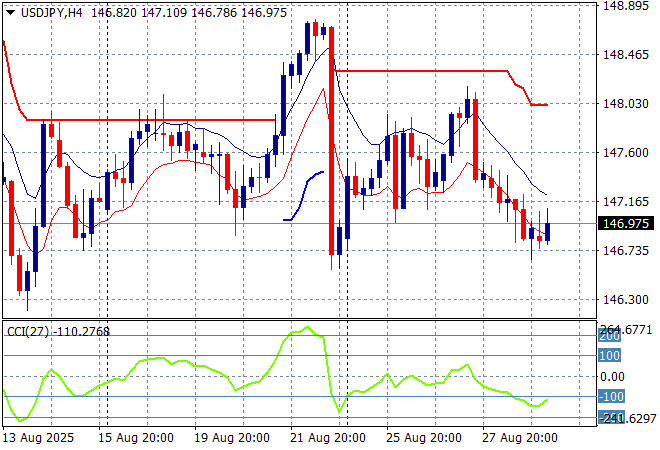Click the 264.6771 CCI maximum value label

[627, 329]
